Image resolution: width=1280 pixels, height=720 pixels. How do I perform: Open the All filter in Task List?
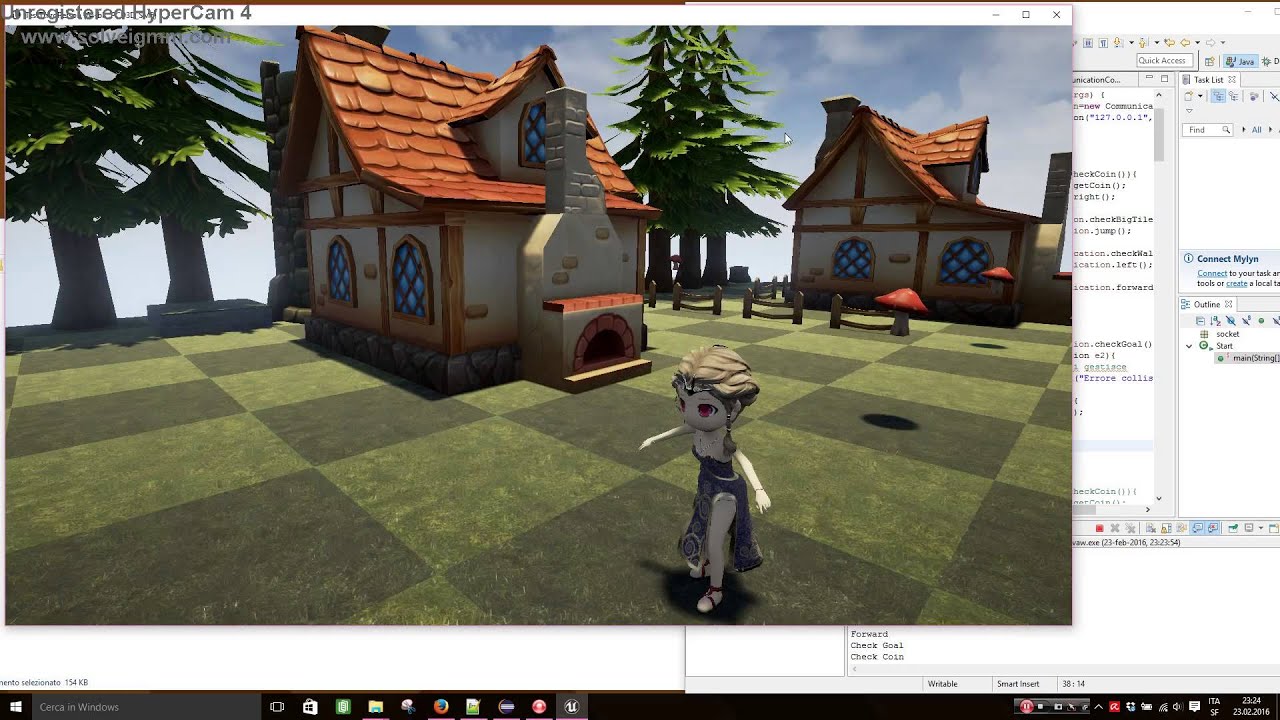(1257, 130)
